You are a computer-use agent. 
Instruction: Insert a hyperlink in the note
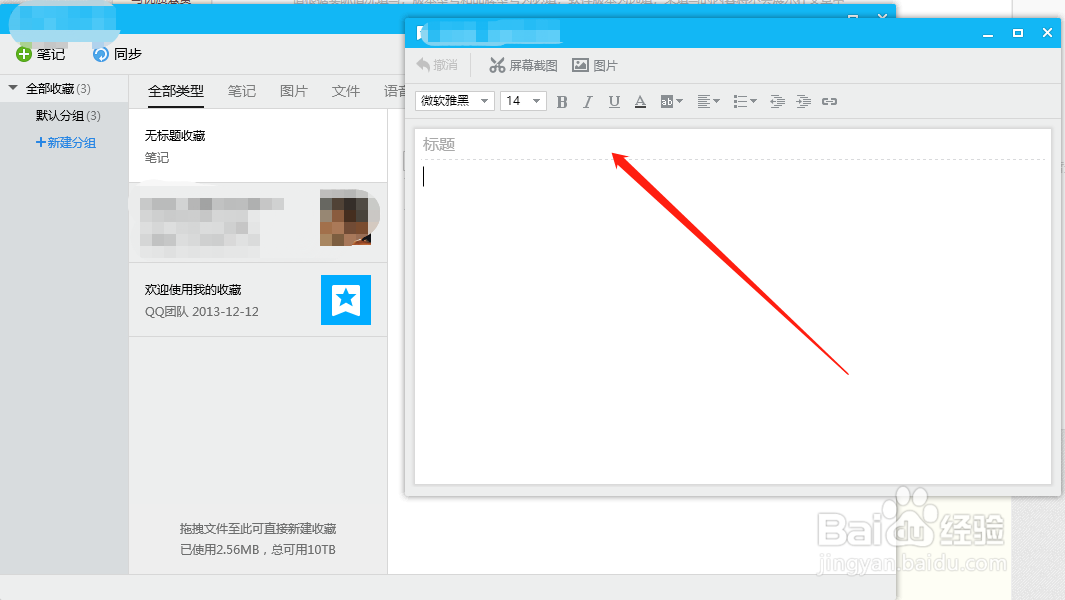829,102
